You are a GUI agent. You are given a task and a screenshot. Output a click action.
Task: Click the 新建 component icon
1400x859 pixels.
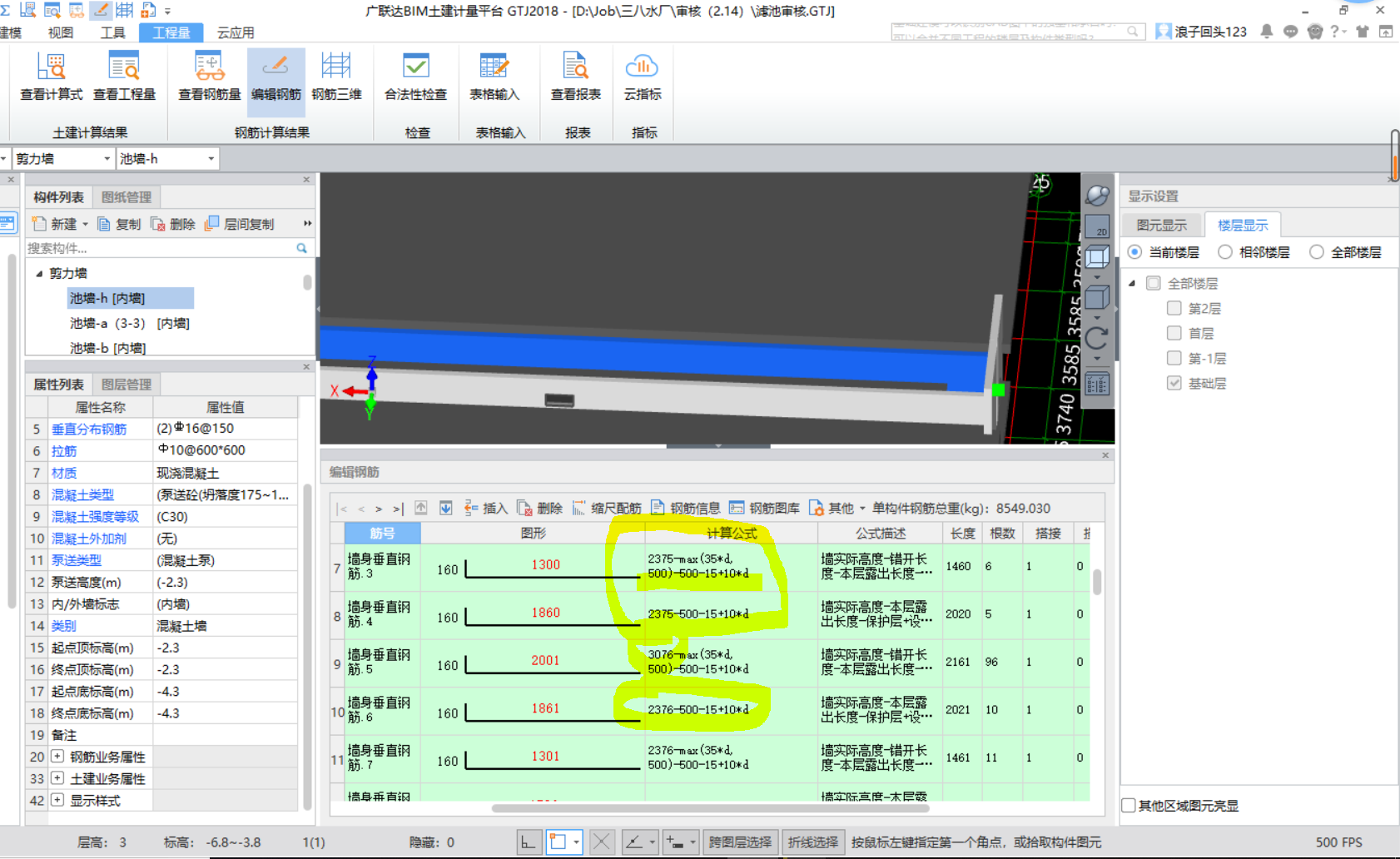[39, 224]
